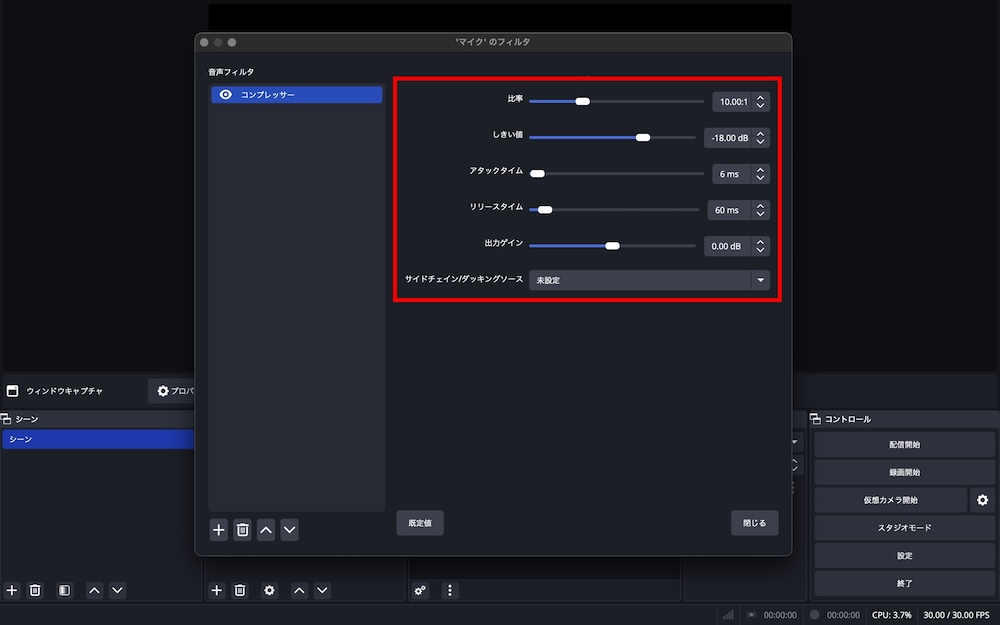This screenshot has height=625, width=1000.
Task: Increase アタックタイム with stepper up arrow
Action: (760, 170)
